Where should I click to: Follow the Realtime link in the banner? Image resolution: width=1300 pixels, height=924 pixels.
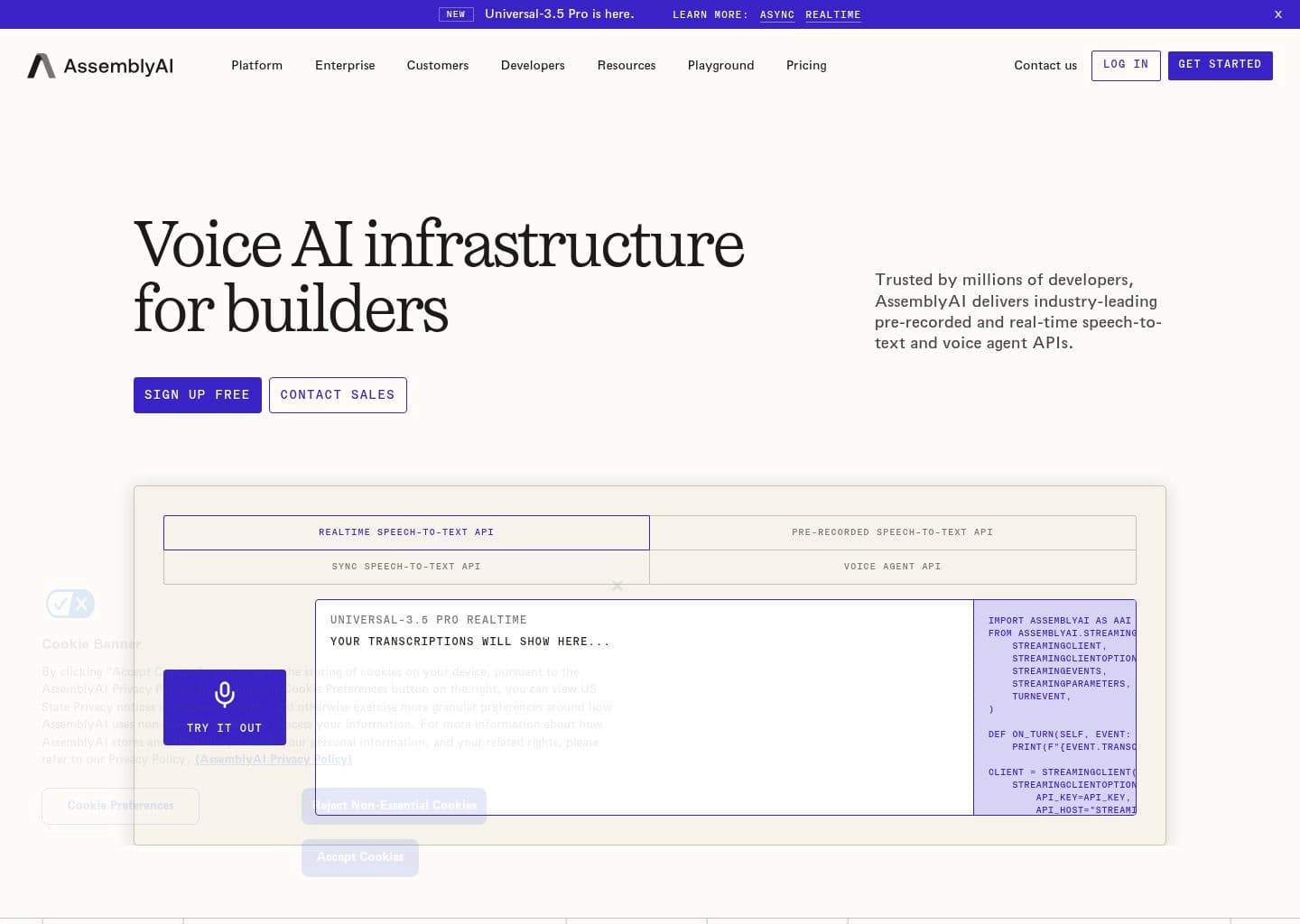833,14
